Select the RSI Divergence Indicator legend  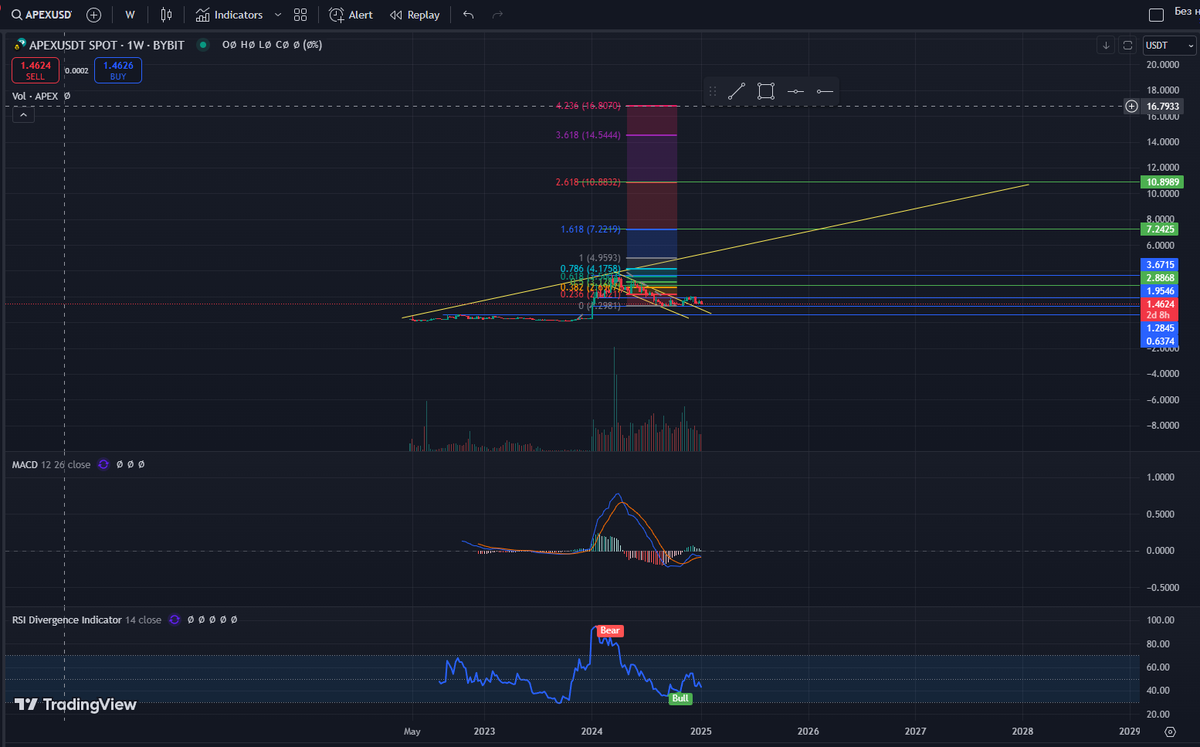coord(86,620)
